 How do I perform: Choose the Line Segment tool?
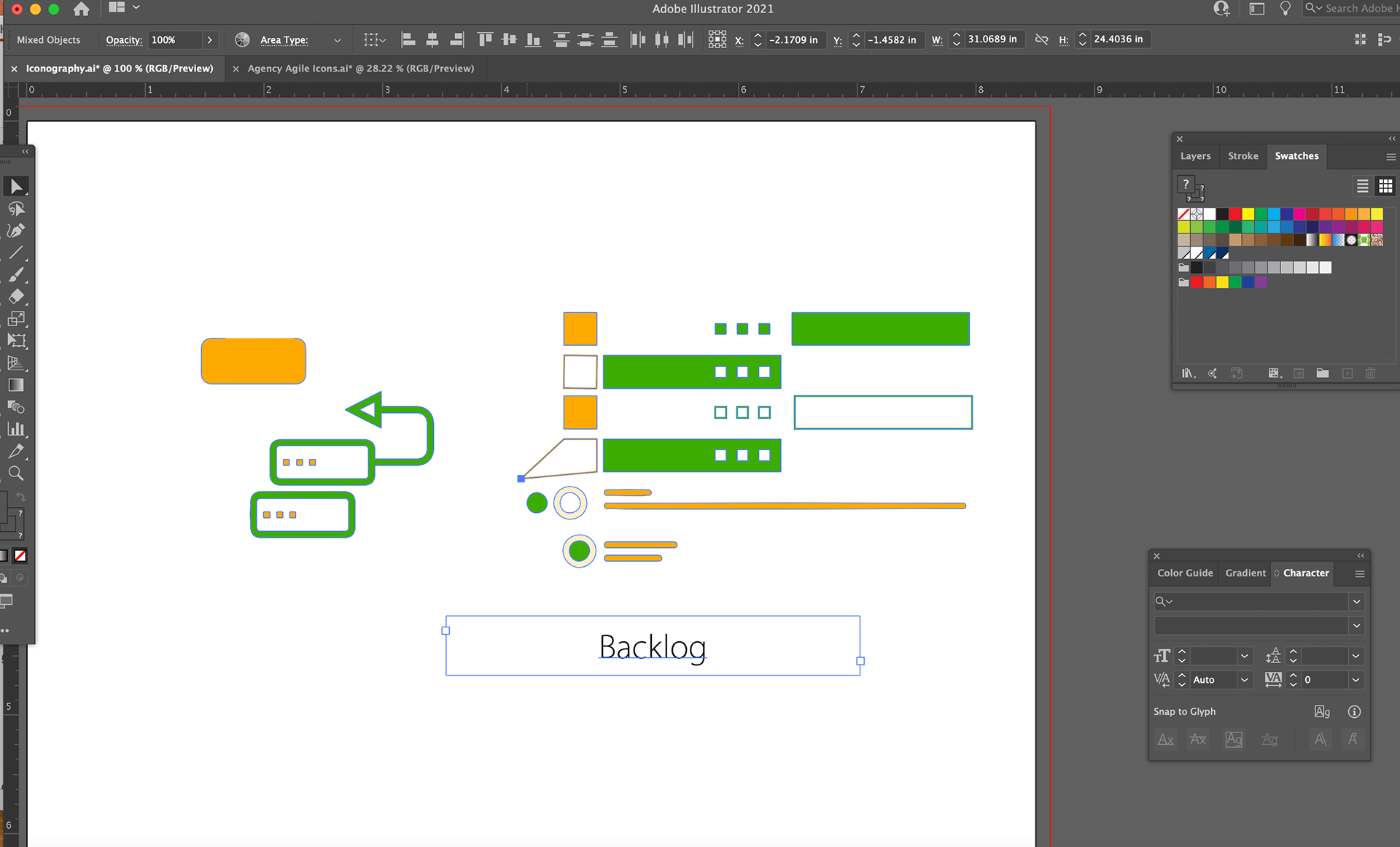[x=16, y=252]
